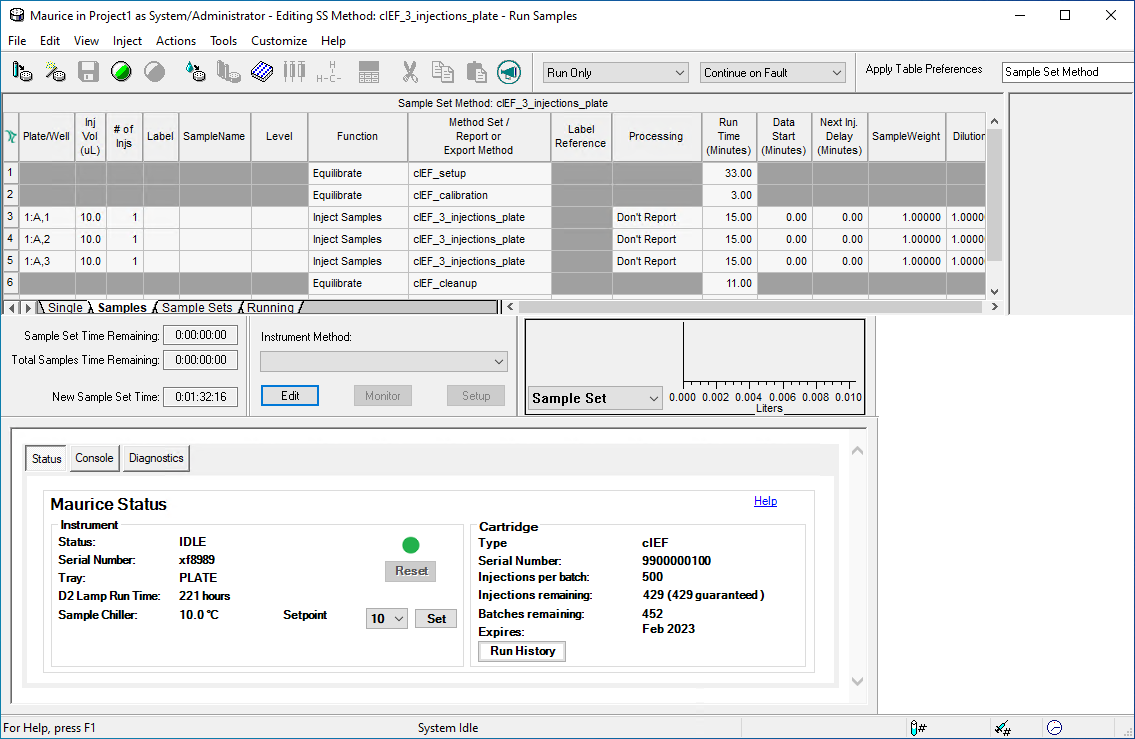
Task: Click the teal megaphone toolbar icon
Action: 509,72
